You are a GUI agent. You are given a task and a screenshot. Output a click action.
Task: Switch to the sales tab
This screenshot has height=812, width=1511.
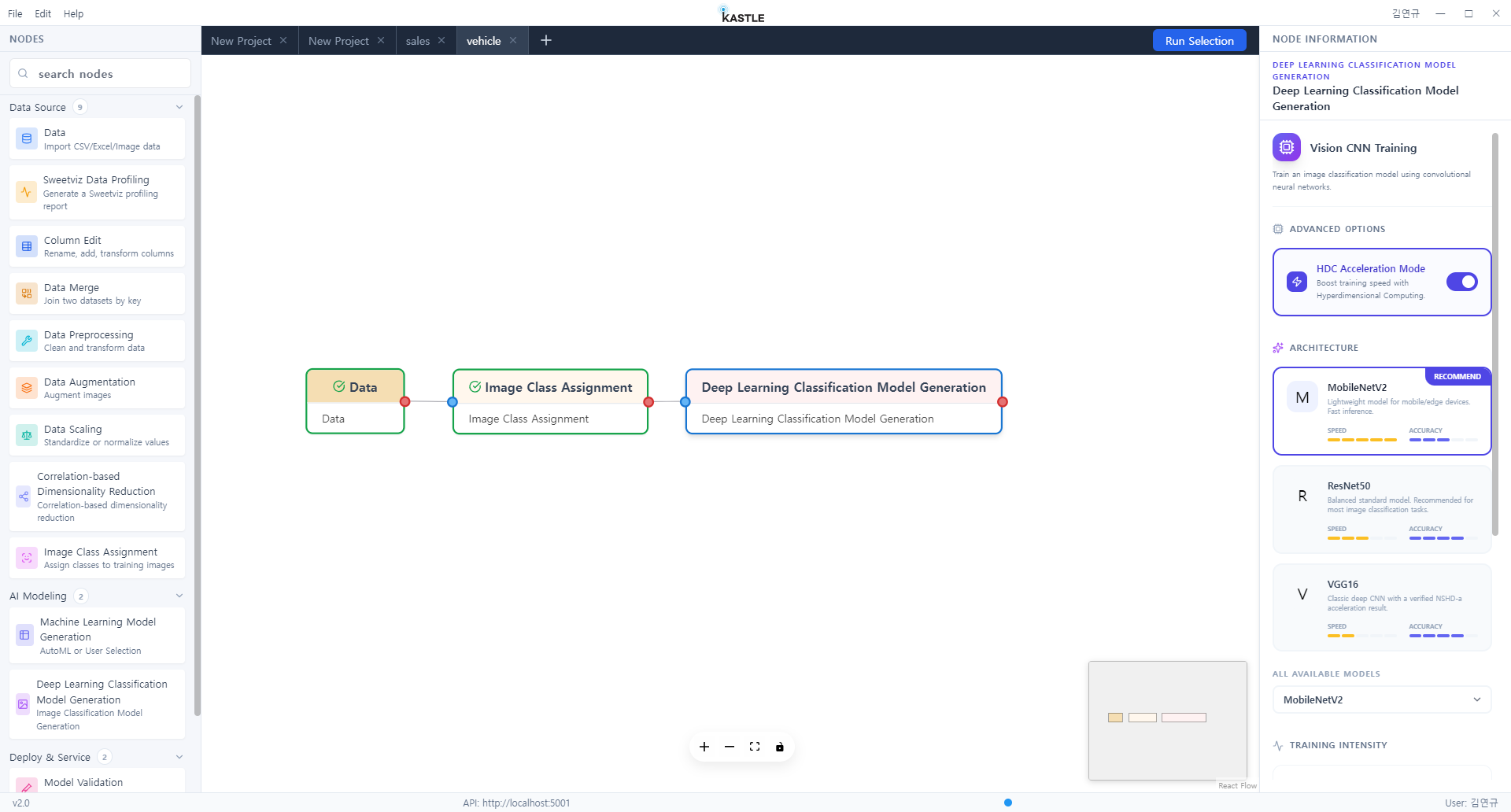(x=418, y=41)
